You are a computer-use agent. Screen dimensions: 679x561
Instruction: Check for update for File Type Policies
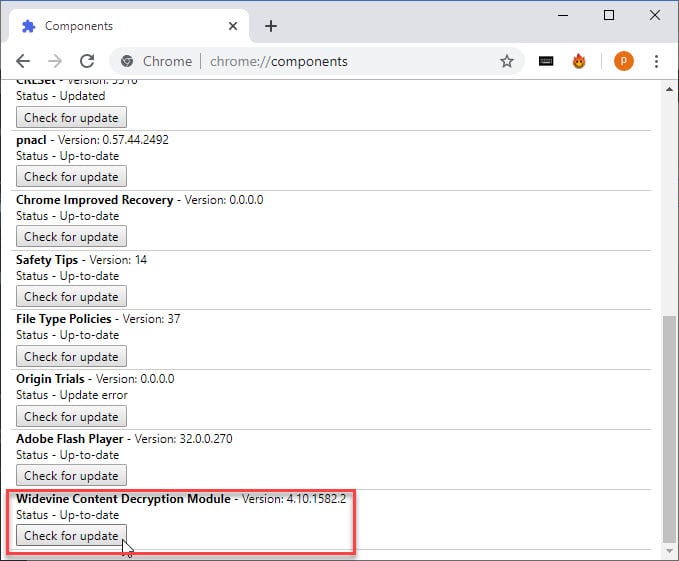pyautogui.click(x=71, y=356)
